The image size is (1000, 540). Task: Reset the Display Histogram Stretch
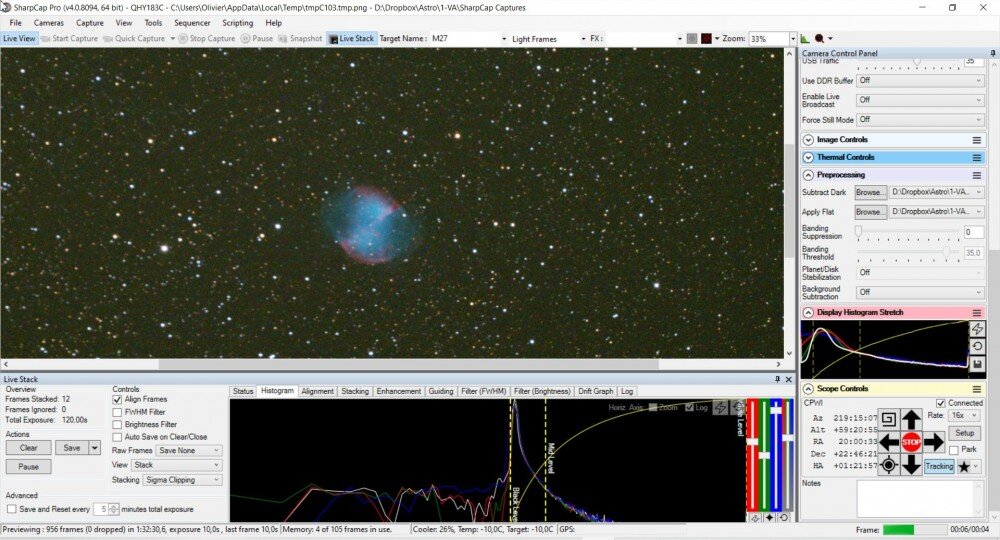coord(977,346)
